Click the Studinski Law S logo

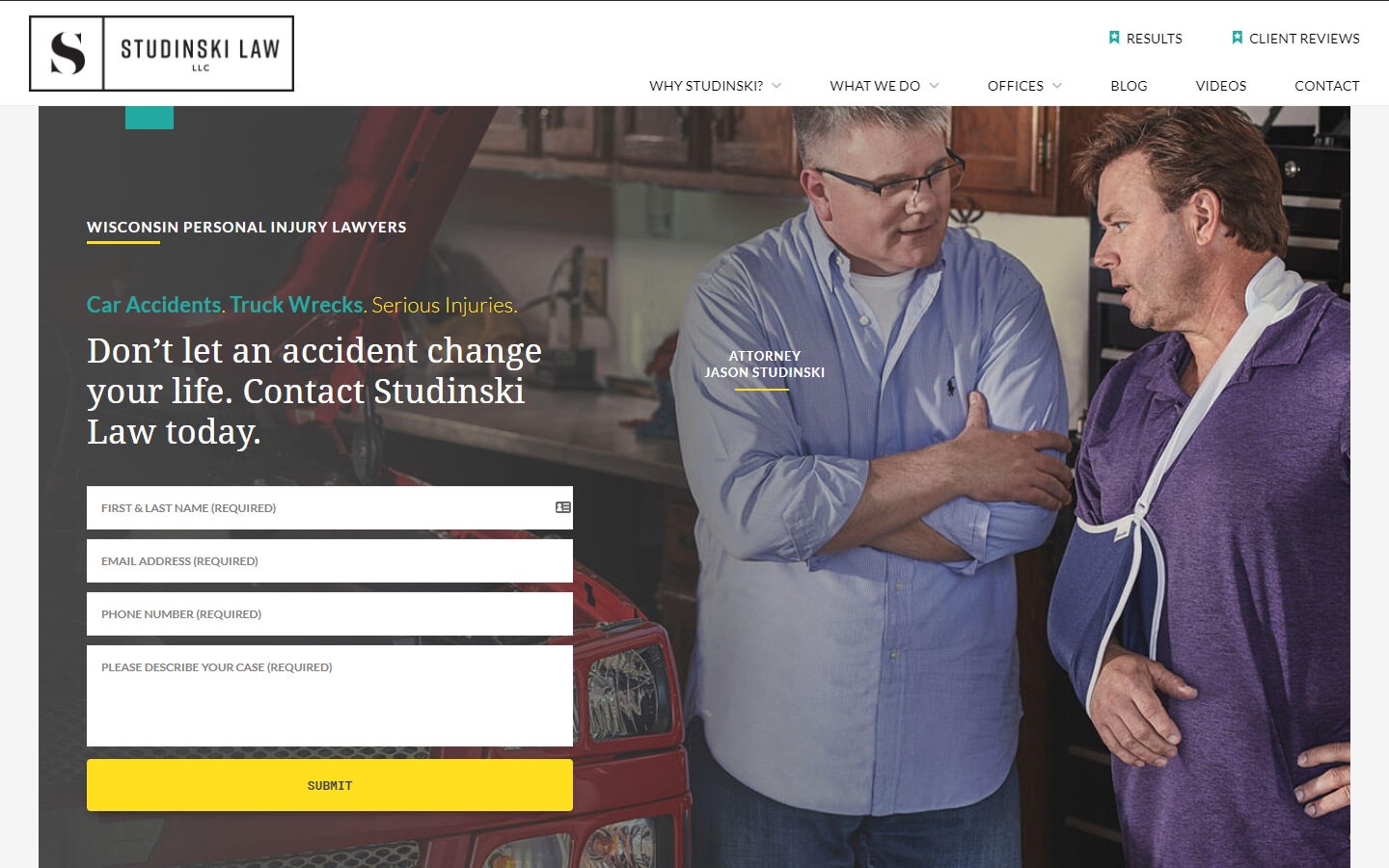pyautogui.click(x=67, y=53)
